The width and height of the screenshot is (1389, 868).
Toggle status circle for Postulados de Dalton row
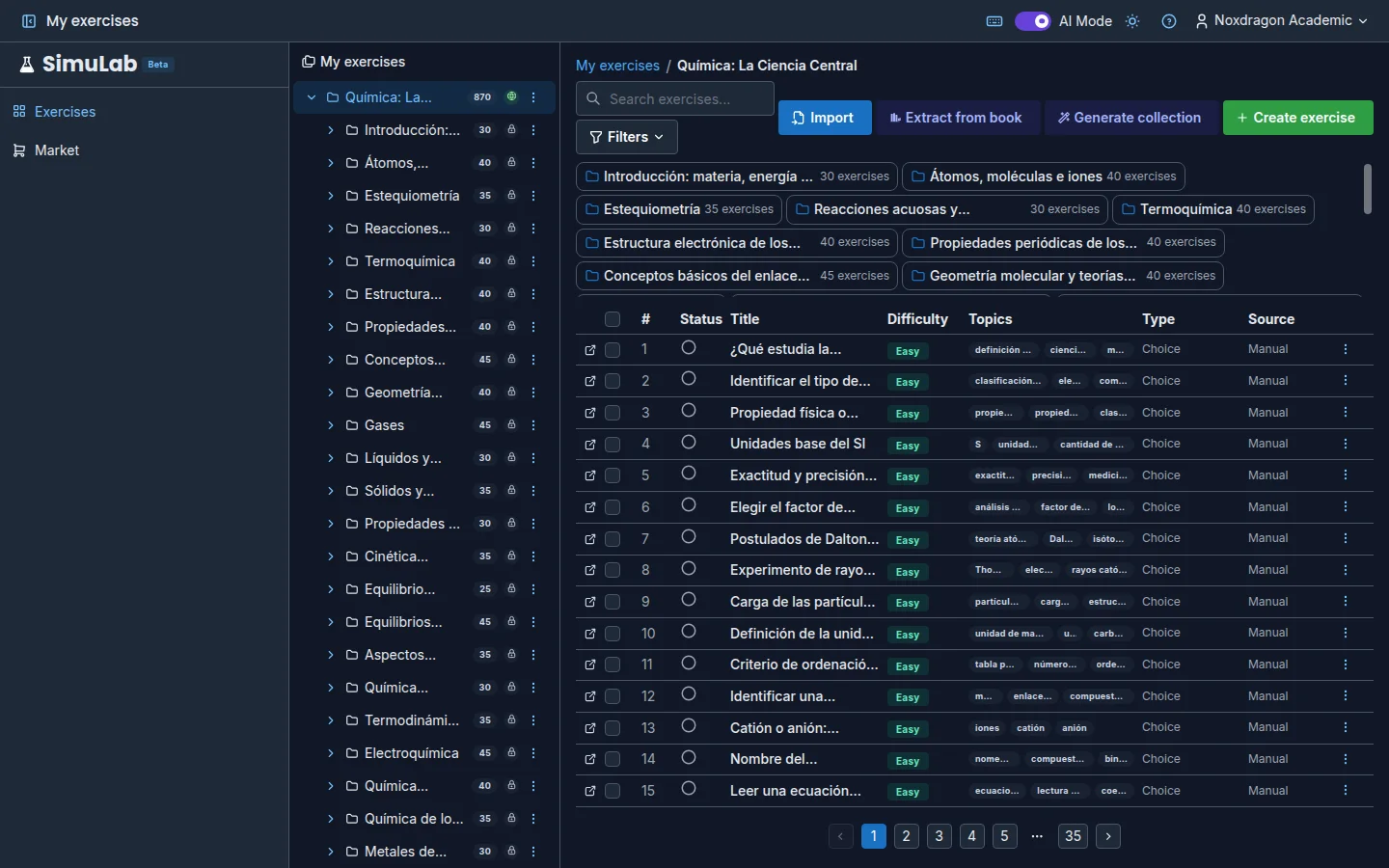[689, 537]
